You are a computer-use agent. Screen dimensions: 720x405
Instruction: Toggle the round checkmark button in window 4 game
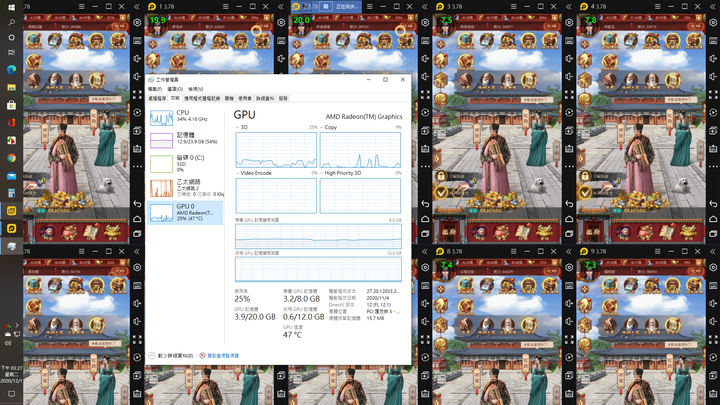pos(585,192)
